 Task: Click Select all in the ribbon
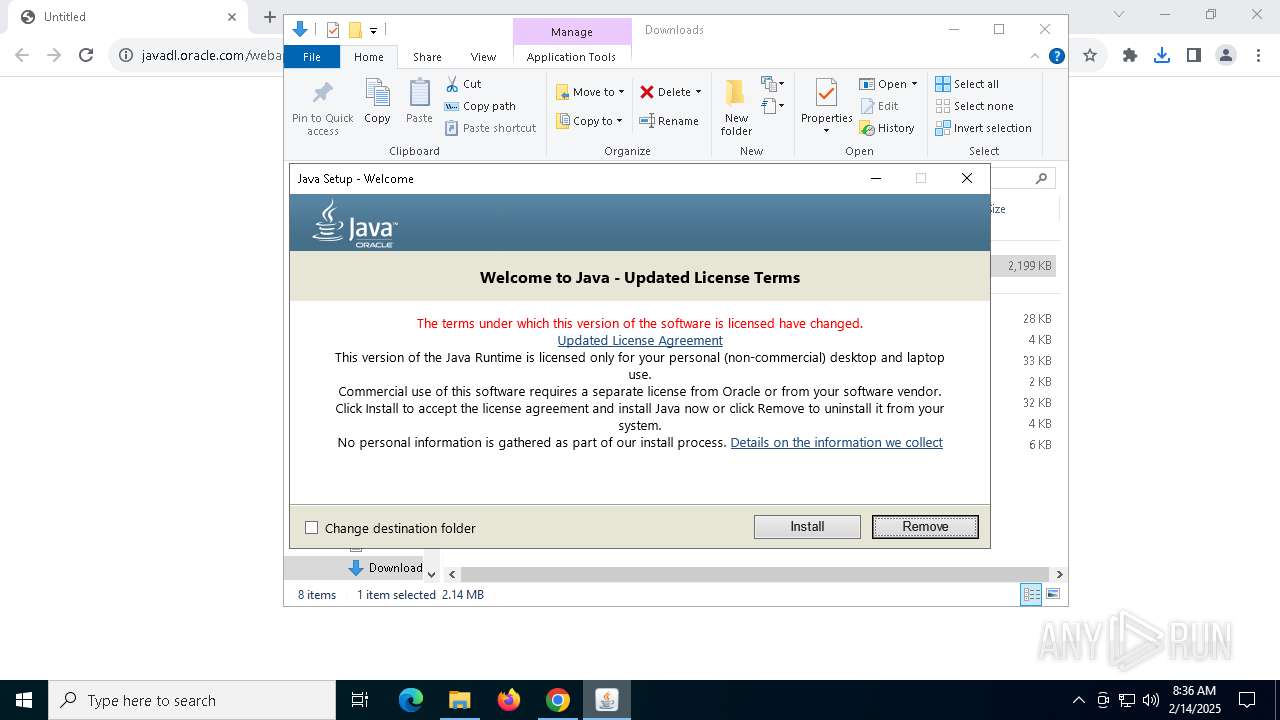click(x=967, y=84)
